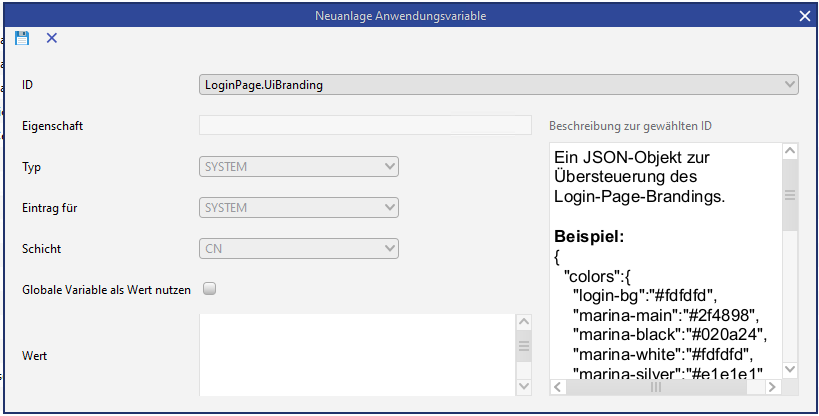Click the description panel scroll left arrow
Image resolution: width=819 pixels, height=416 pixels.
[558, 386]
